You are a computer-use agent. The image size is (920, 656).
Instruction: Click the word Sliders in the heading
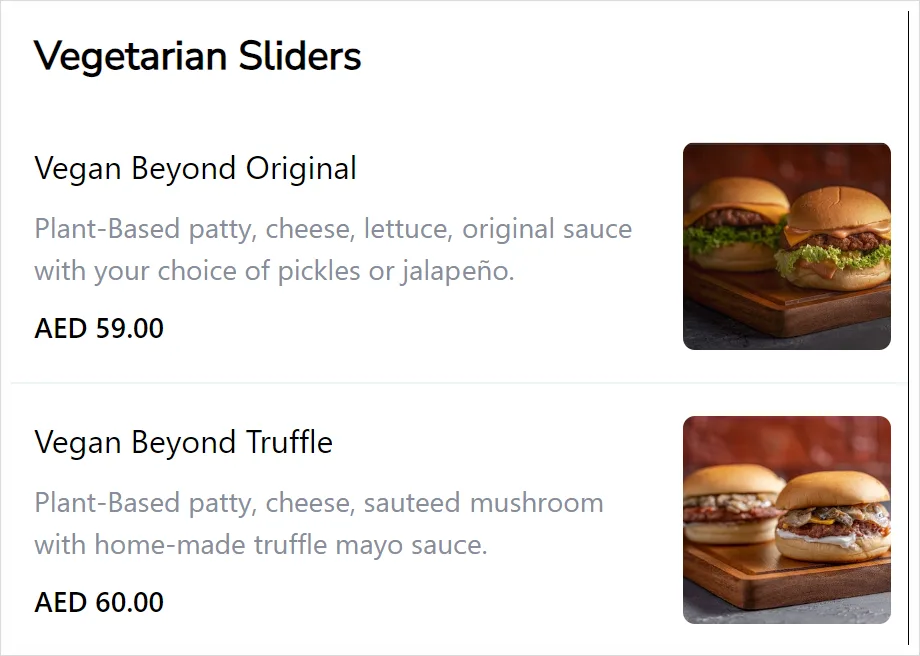[x=300, y=56]
